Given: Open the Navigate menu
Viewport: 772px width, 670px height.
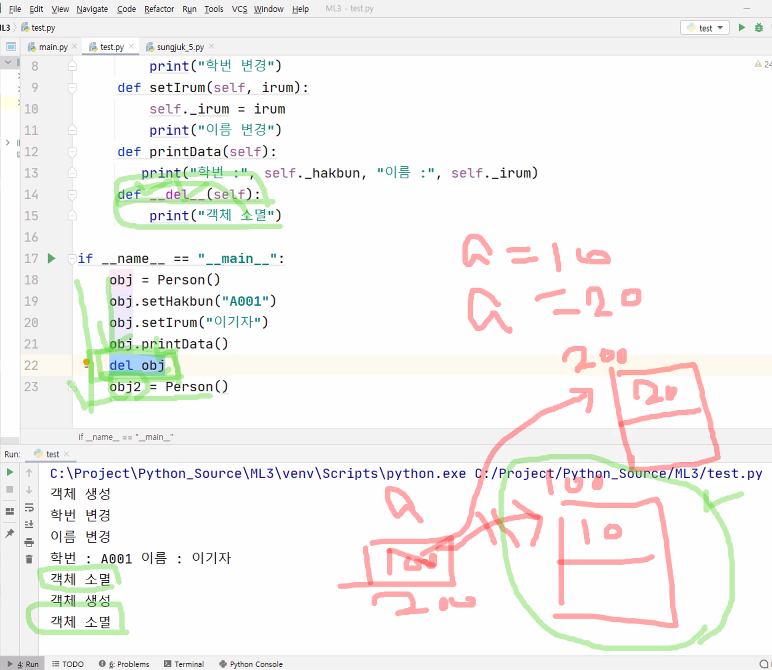Looking at the screenshot, I should pos(92,9).
